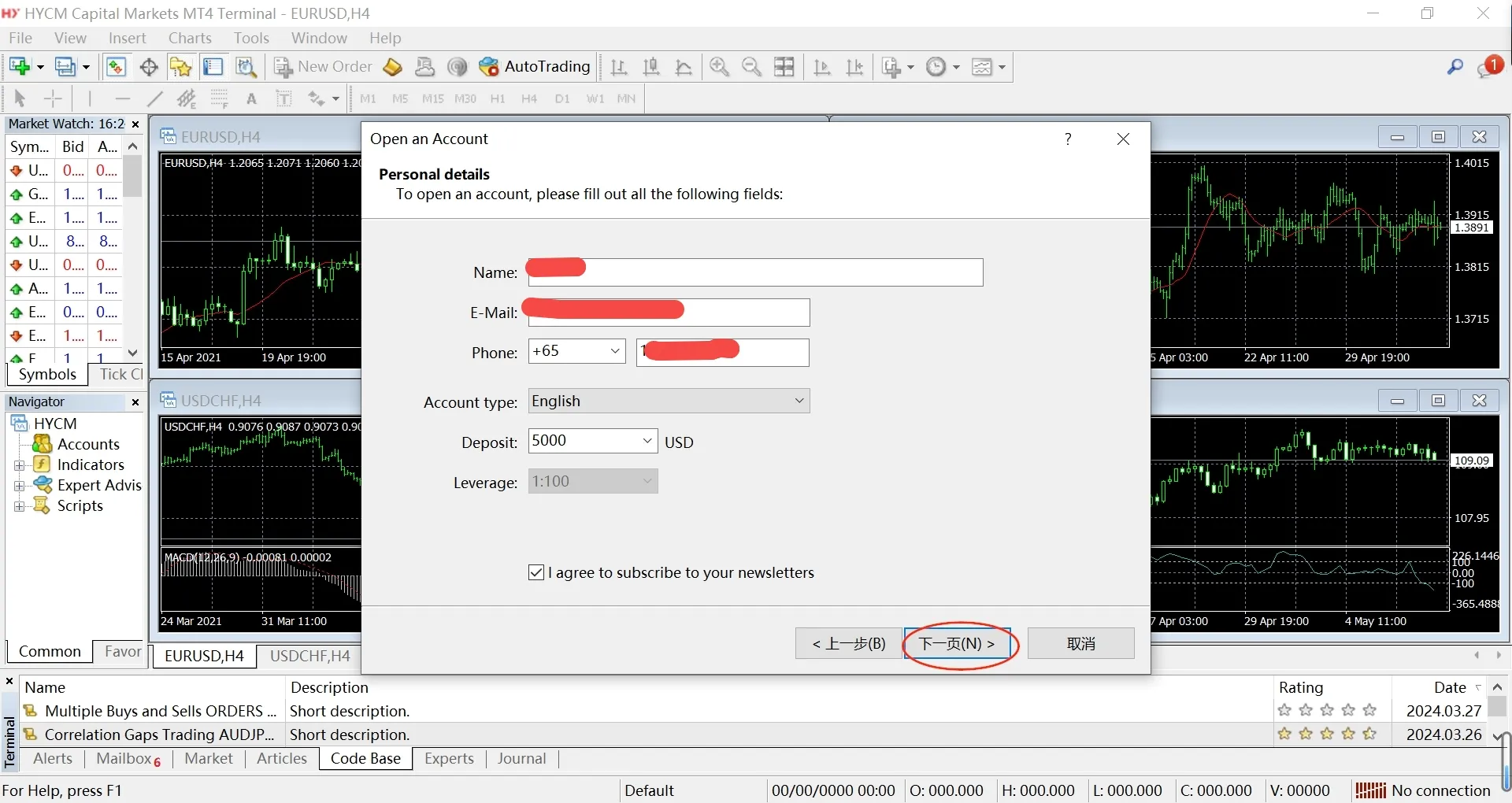Toggle the Terminal window icon

click(213, 67)
